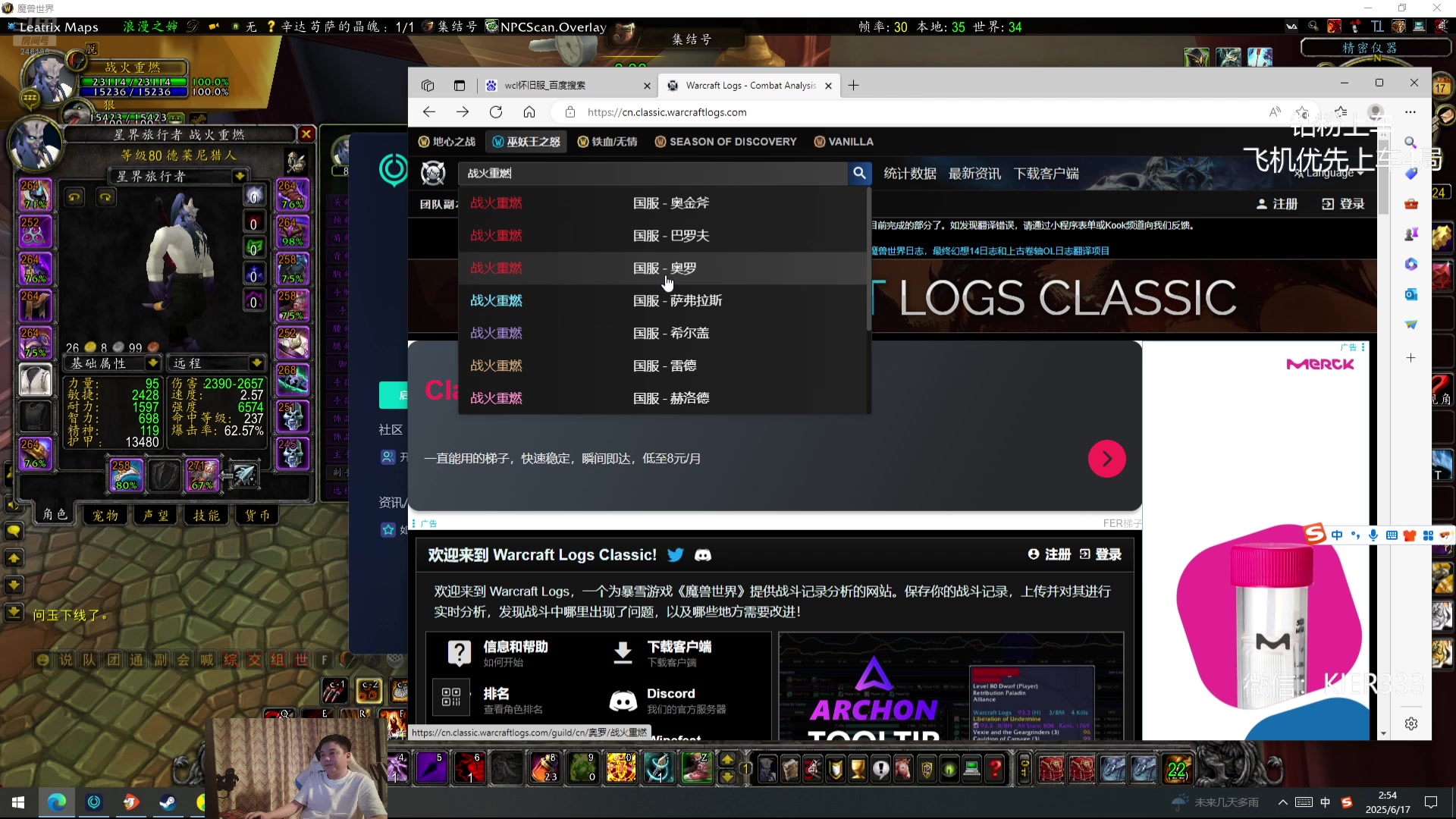Select 战火重燃 result for 国服 - 奥罗
Screen dimensions: 1456x819
pyautogui.click(x=664, y=268)
